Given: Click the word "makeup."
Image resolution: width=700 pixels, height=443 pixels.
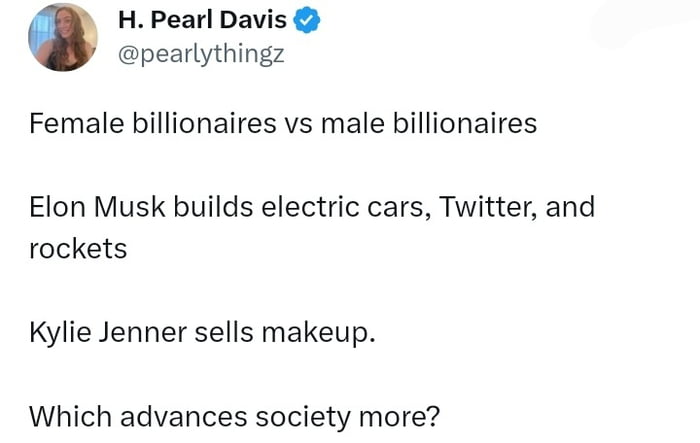Looking at the screenshot, I should pyautogui.click(x=319, y=331).
